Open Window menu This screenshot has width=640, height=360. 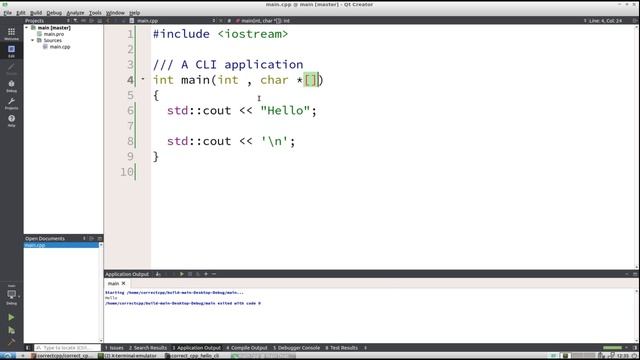[116, 13]
